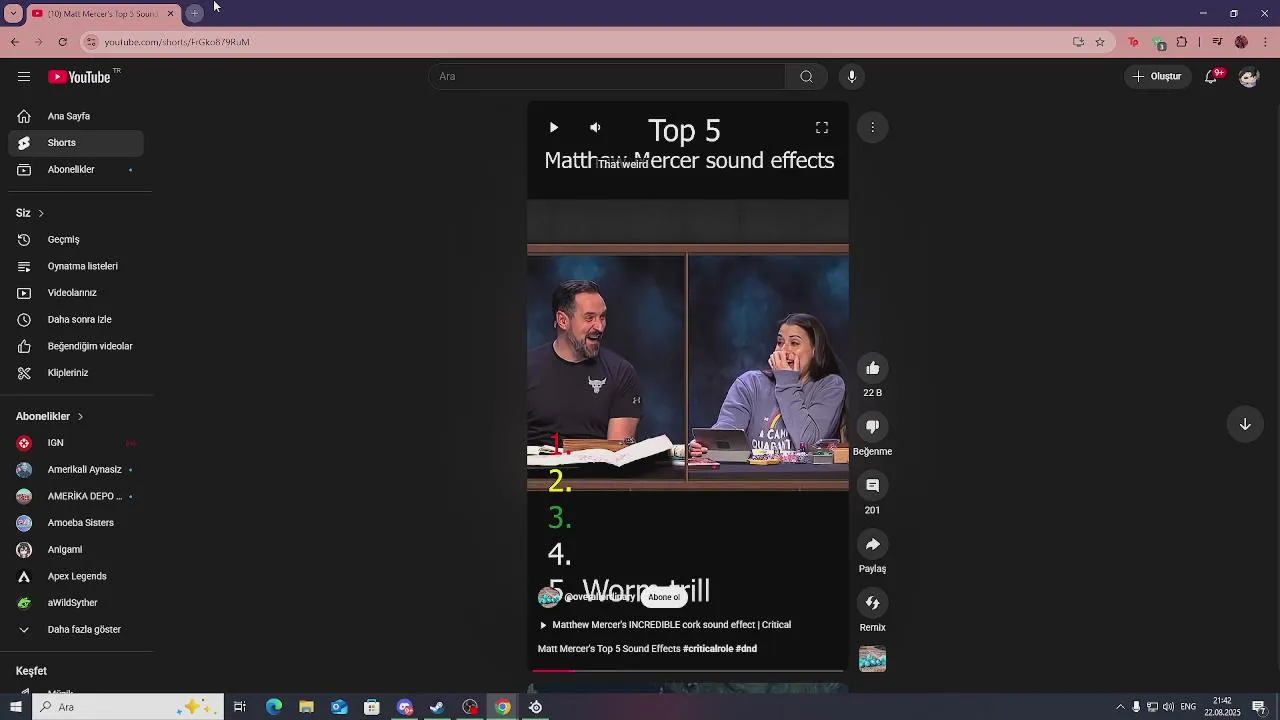
Task: Open the Anlgami channel
Action: pyautogui.click(x=76, y=550)
